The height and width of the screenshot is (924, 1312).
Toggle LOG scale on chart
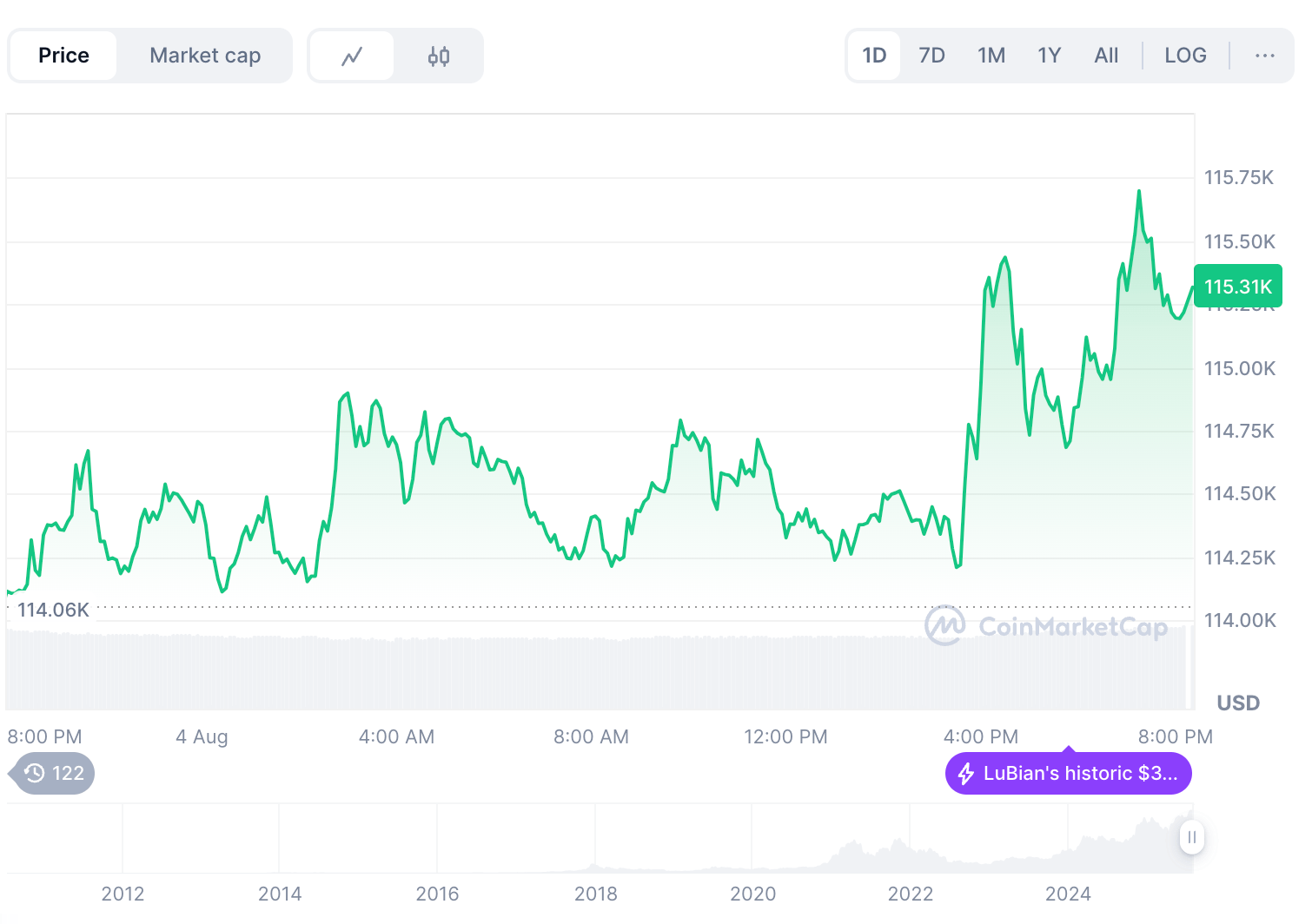point(1185,56)
